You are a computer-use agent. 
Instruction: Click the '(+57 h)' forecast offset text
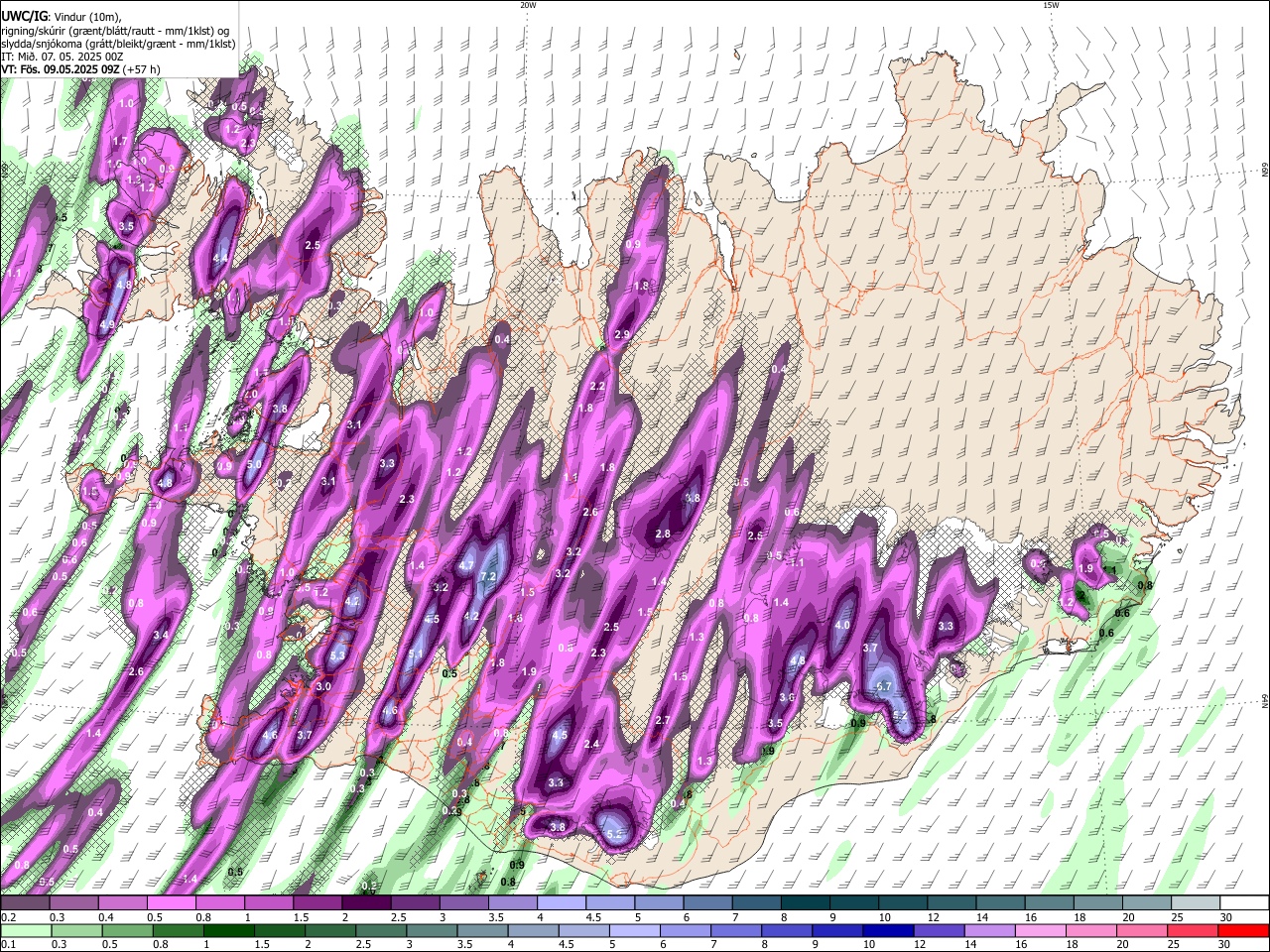pos(143,69)
